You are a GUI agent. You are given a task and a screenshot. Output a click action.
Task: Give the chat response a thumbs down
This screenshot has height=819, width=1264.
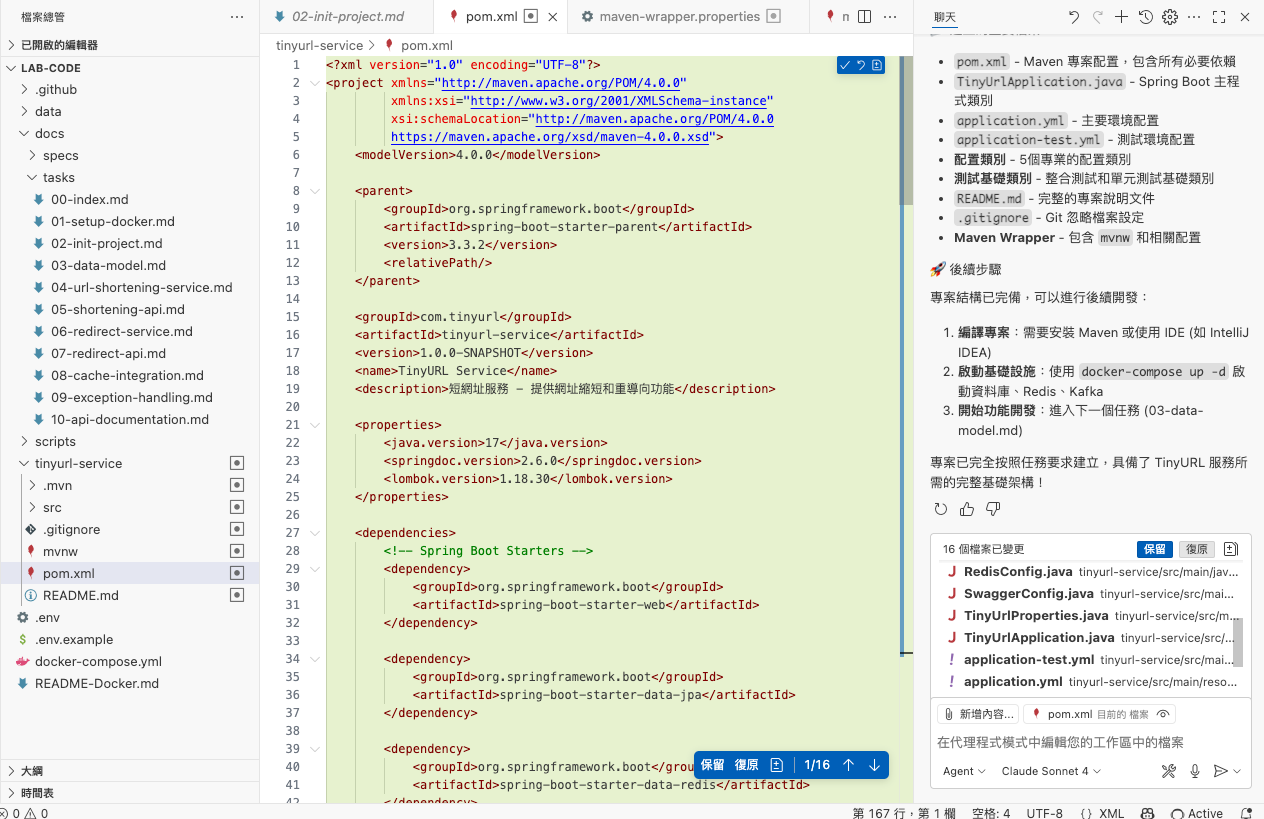point(991,508)
